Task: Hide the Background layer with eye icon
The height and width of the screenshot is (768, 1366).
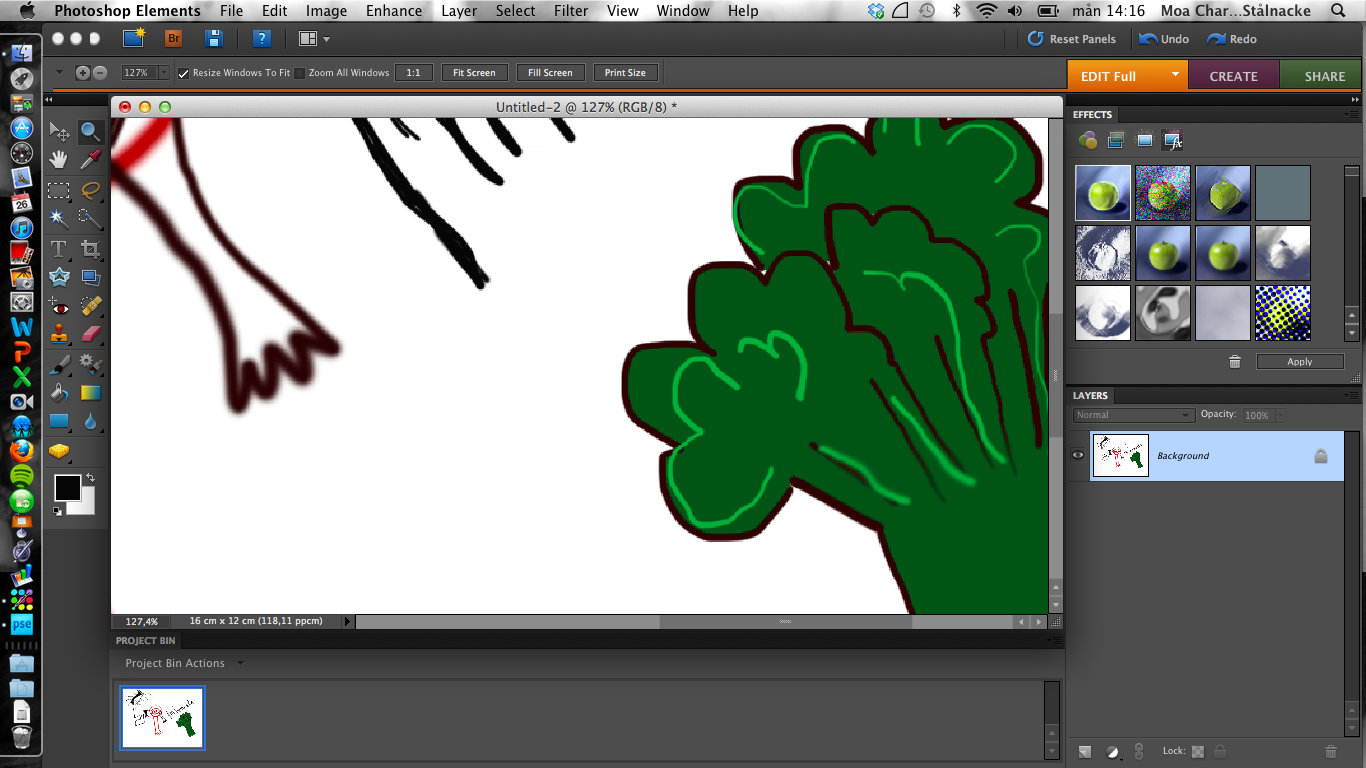Action: coord(1078,455)
